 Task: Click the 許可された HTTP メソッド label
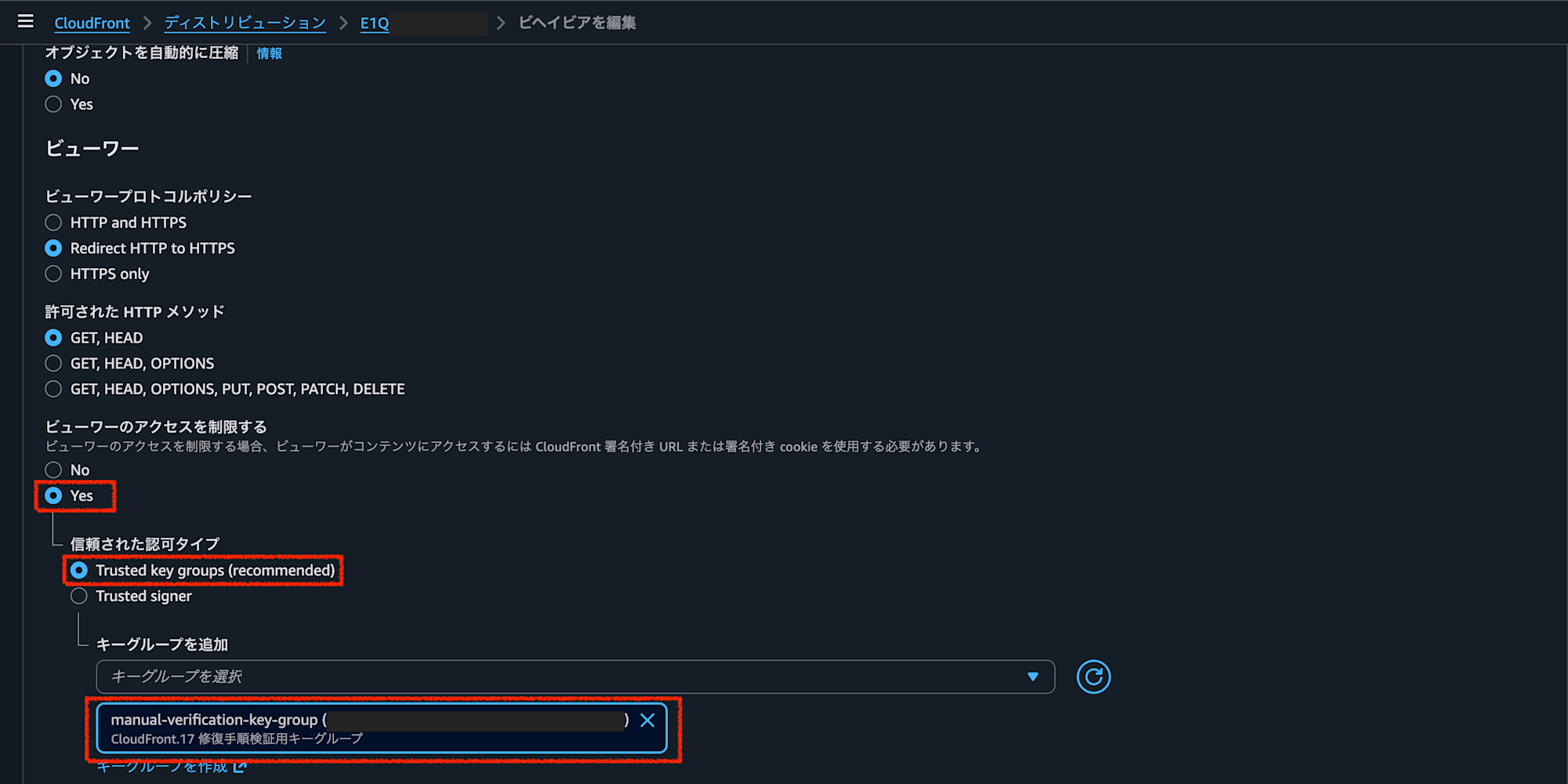134,312
